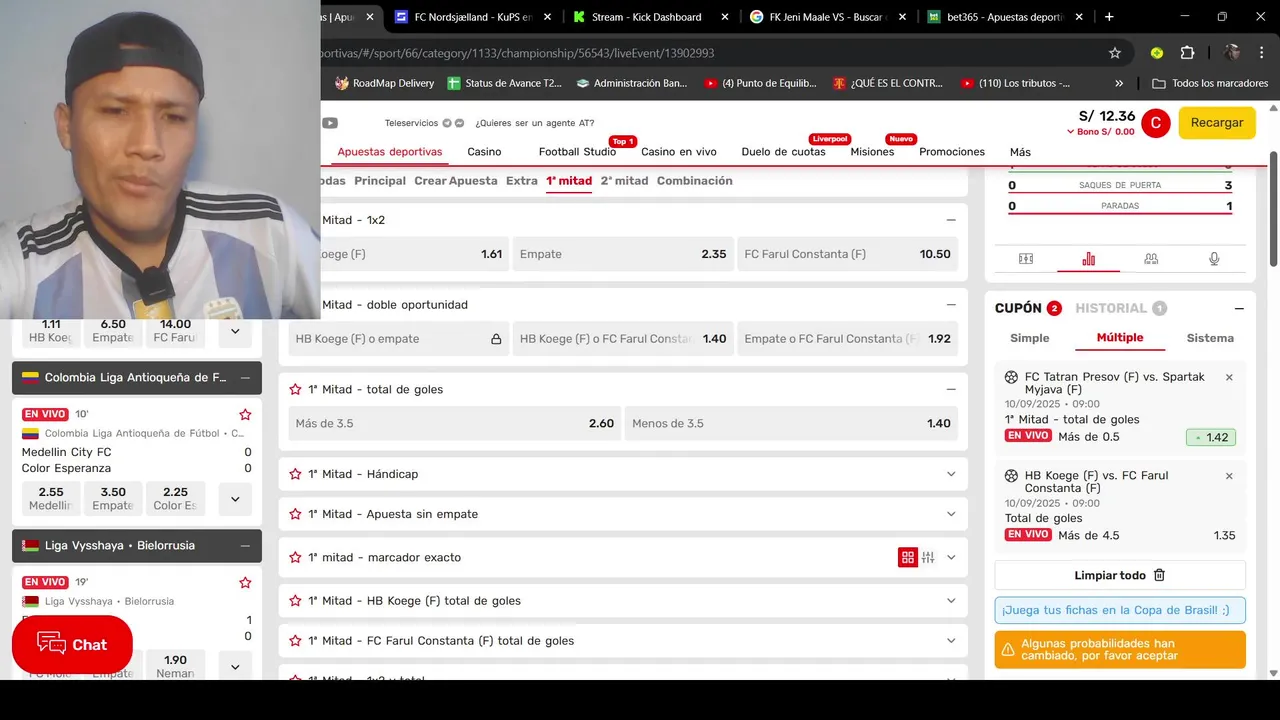Favorite the Medellin City FC match
The image size is (1280, 720).
[x=245, y=414]
